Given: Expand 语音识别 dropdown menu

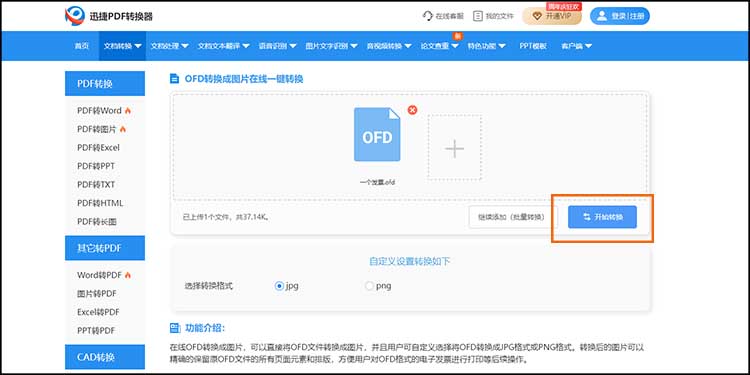Looking at the screenshot, I should coord(277,46).
